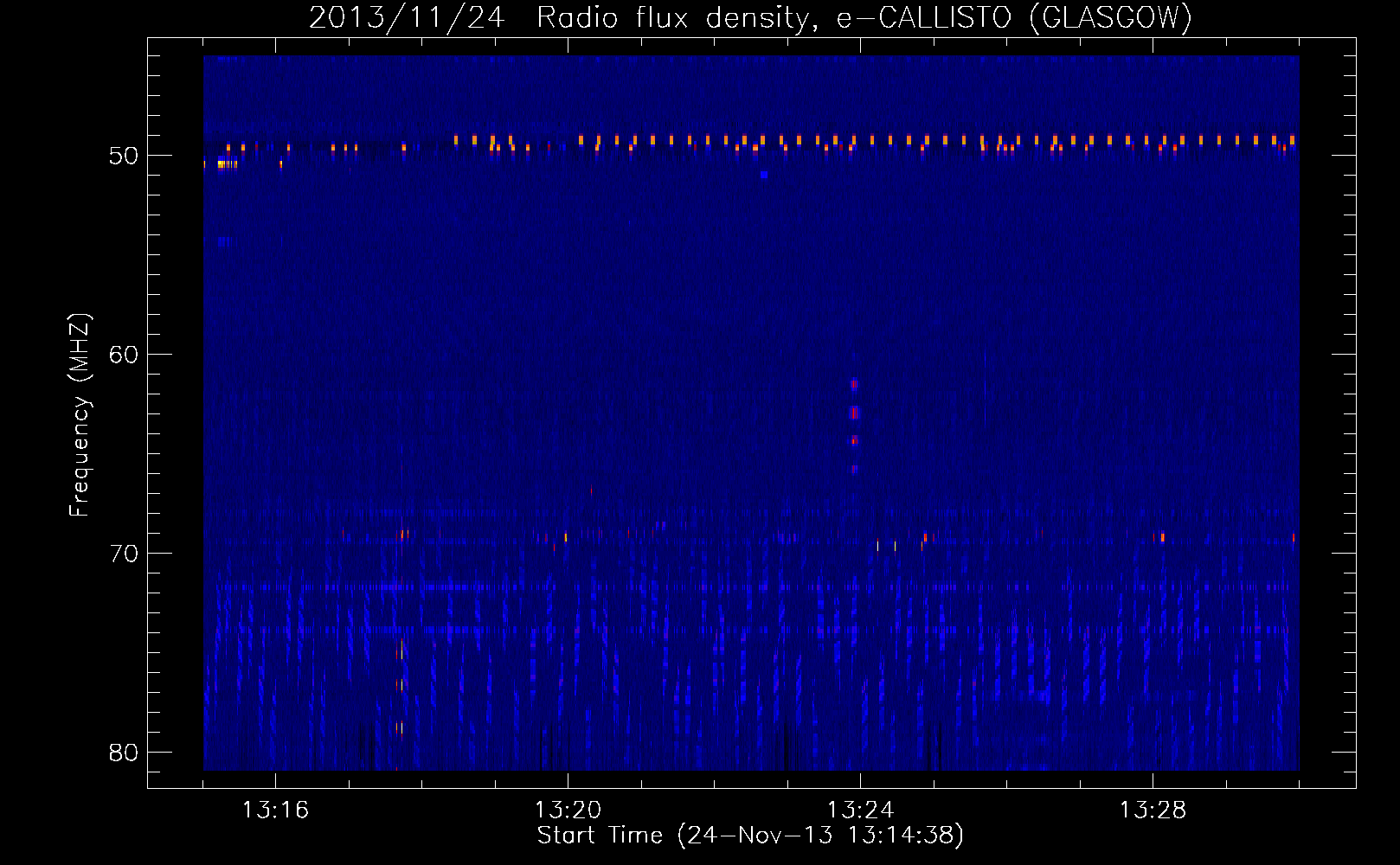Viewport: 1400px width, 865px height.
Task: Click the 13:24 time tick label
Action: pyautogui.click(x=860, y=811)
